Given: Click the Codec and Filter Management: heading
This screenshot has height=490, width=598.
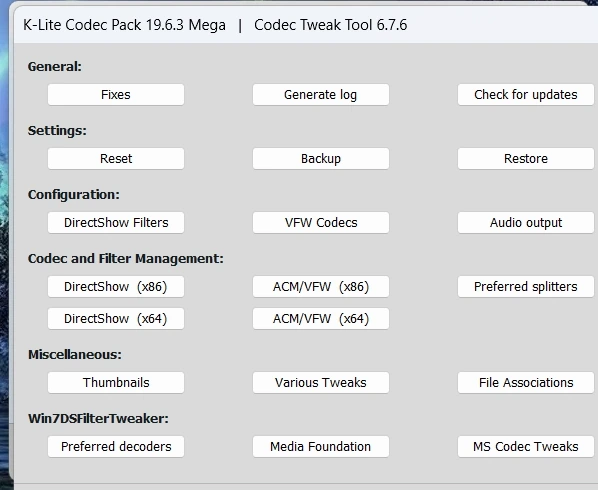Looking at the screenshot, I should [x=125, y=259].
